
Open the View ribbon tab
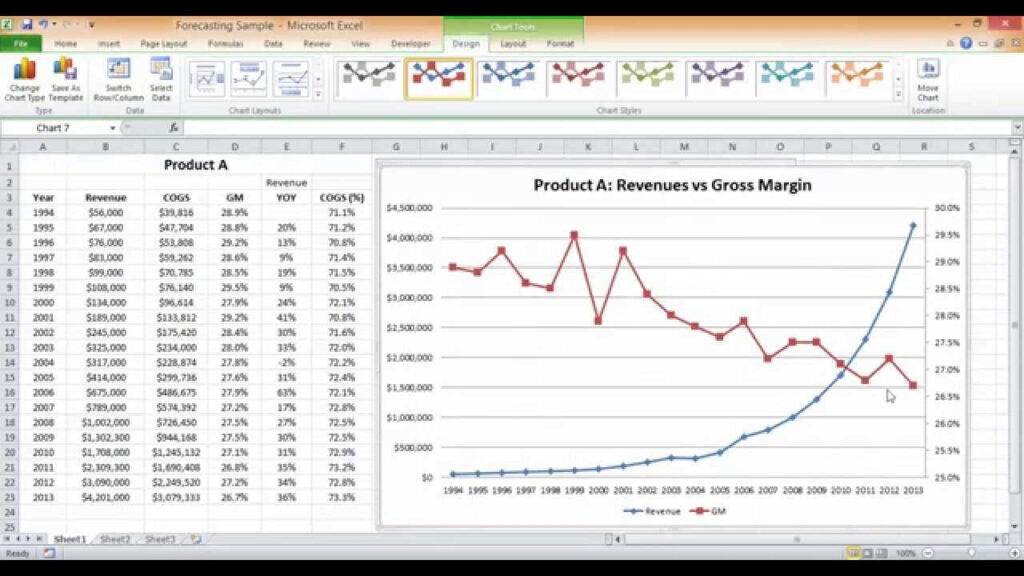click(360, 43)
